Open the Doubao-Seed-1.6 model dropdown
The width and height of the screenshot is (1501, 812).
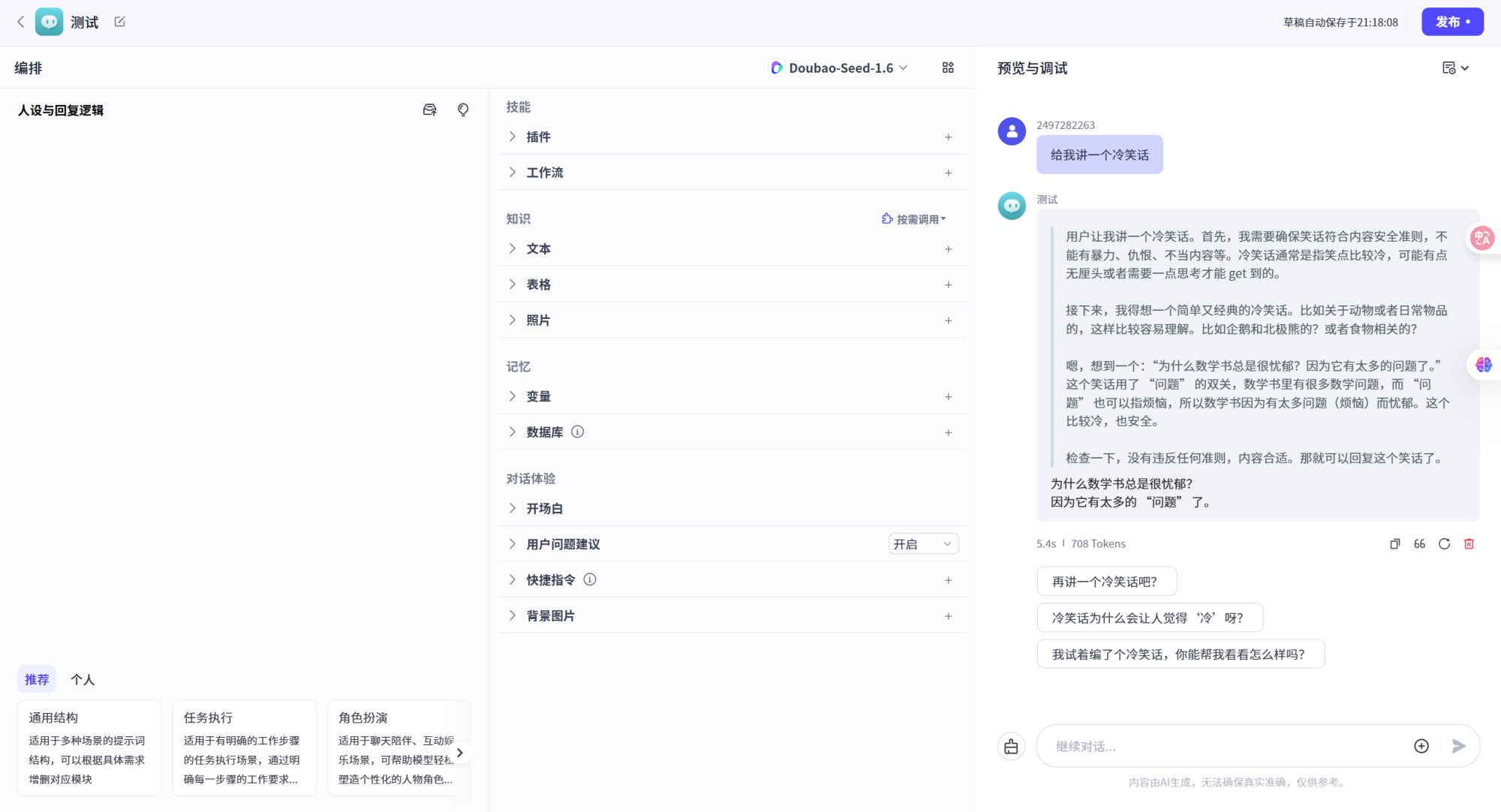tap(838, 68)
